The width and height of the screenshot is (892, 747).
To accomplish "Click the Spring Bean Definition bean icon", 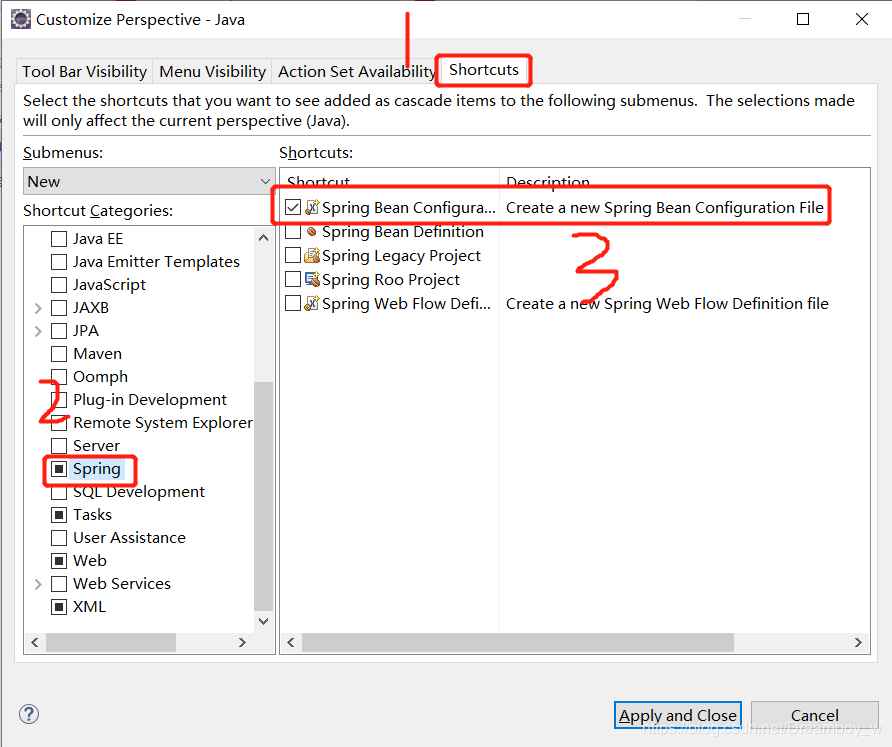I will 311,232.
